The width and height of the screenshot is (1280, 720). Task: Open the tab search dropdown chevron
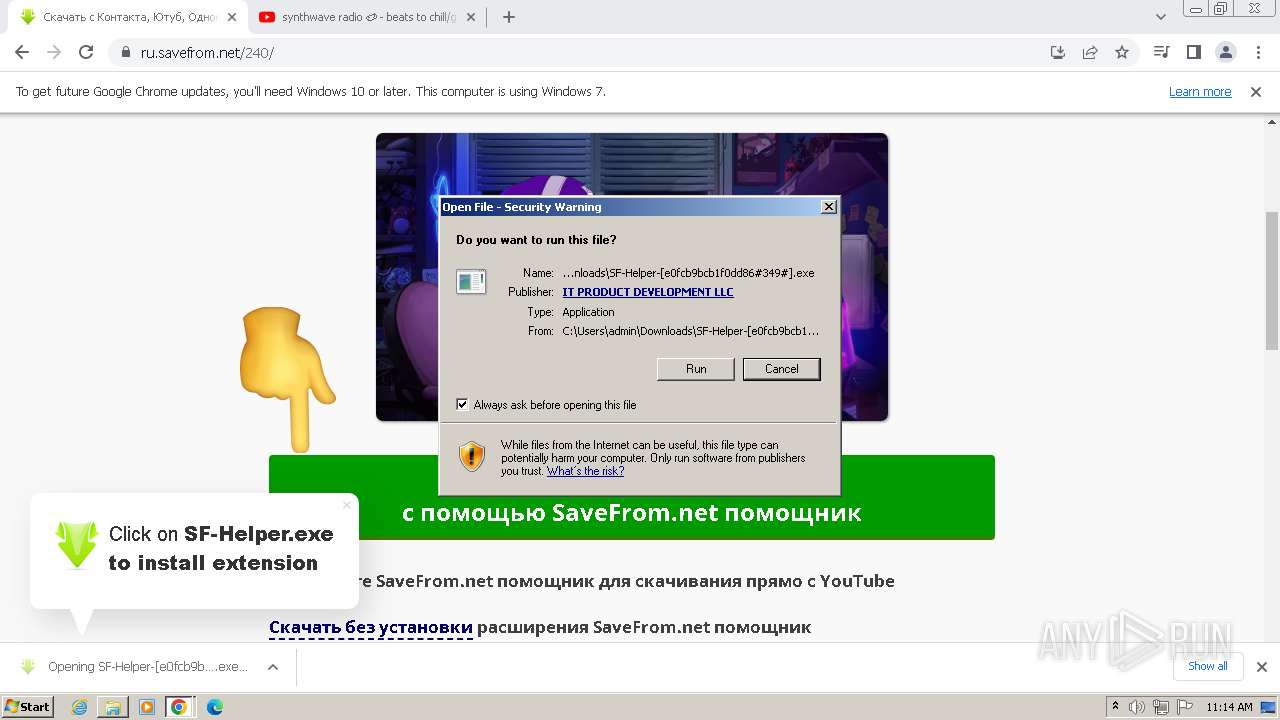[1161, 17]
